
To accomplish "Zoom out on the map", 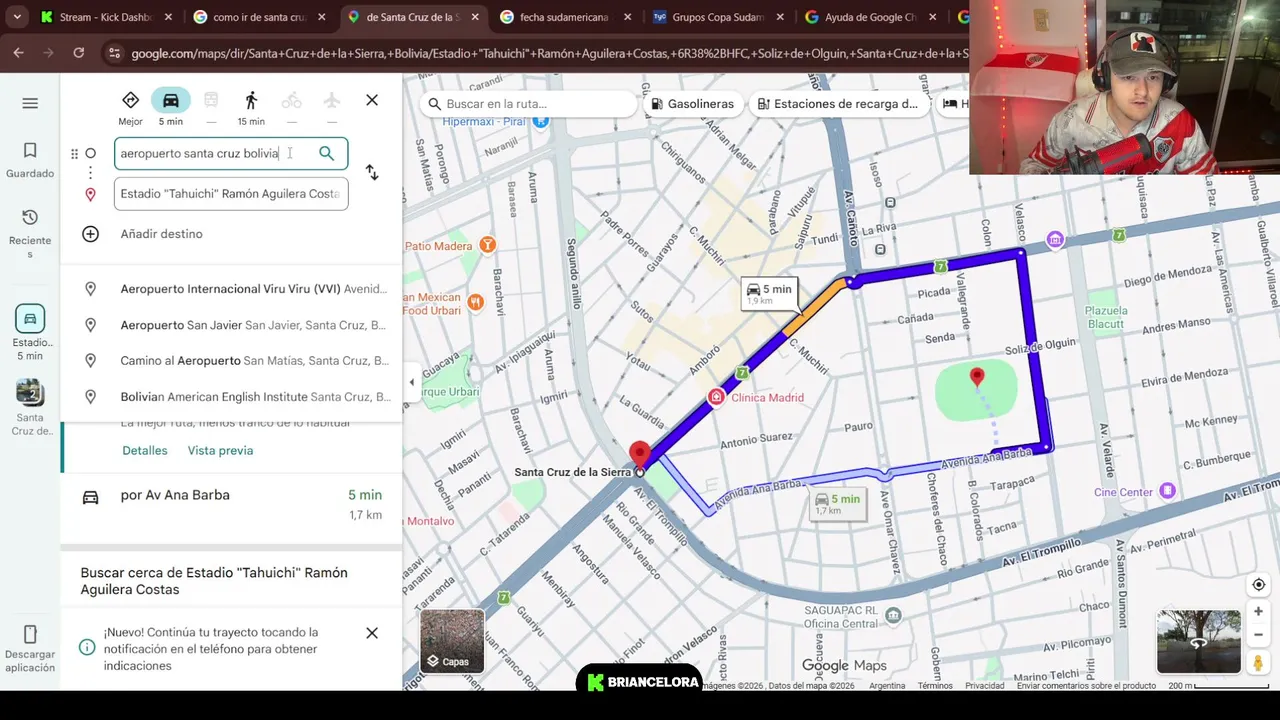I will [x=1258, y=635].
